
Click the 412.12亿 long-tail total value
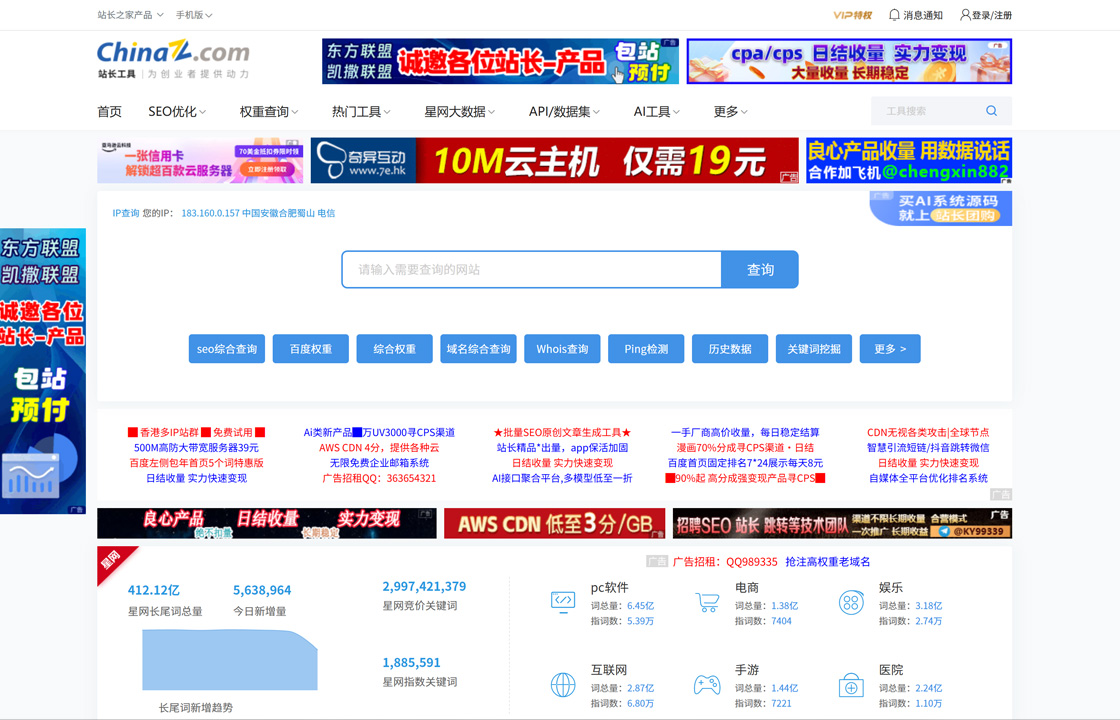coord(154,591)
